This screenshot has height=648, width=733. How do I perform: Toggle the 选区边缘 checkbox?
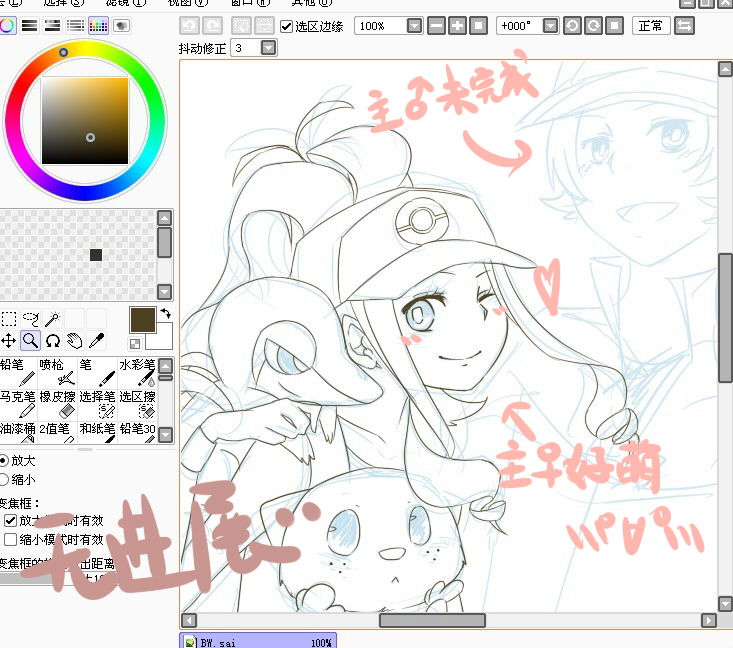click(287, 26)
